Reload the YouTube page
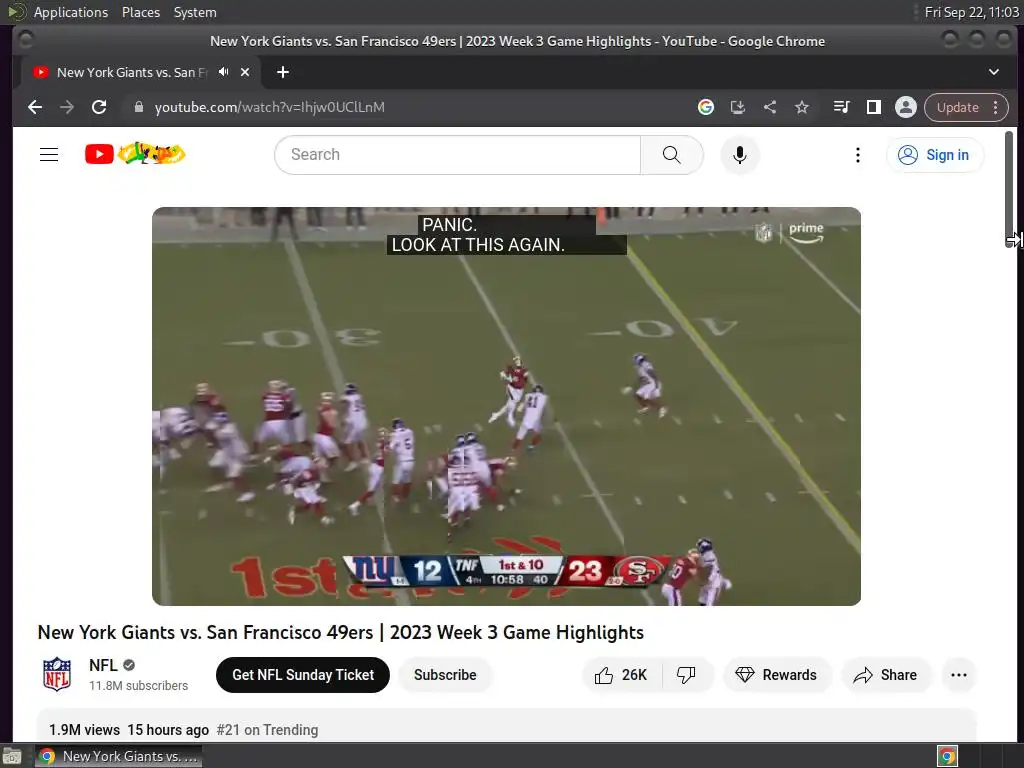The width and height of the screenshot is (1024, 768). point(99,107)
